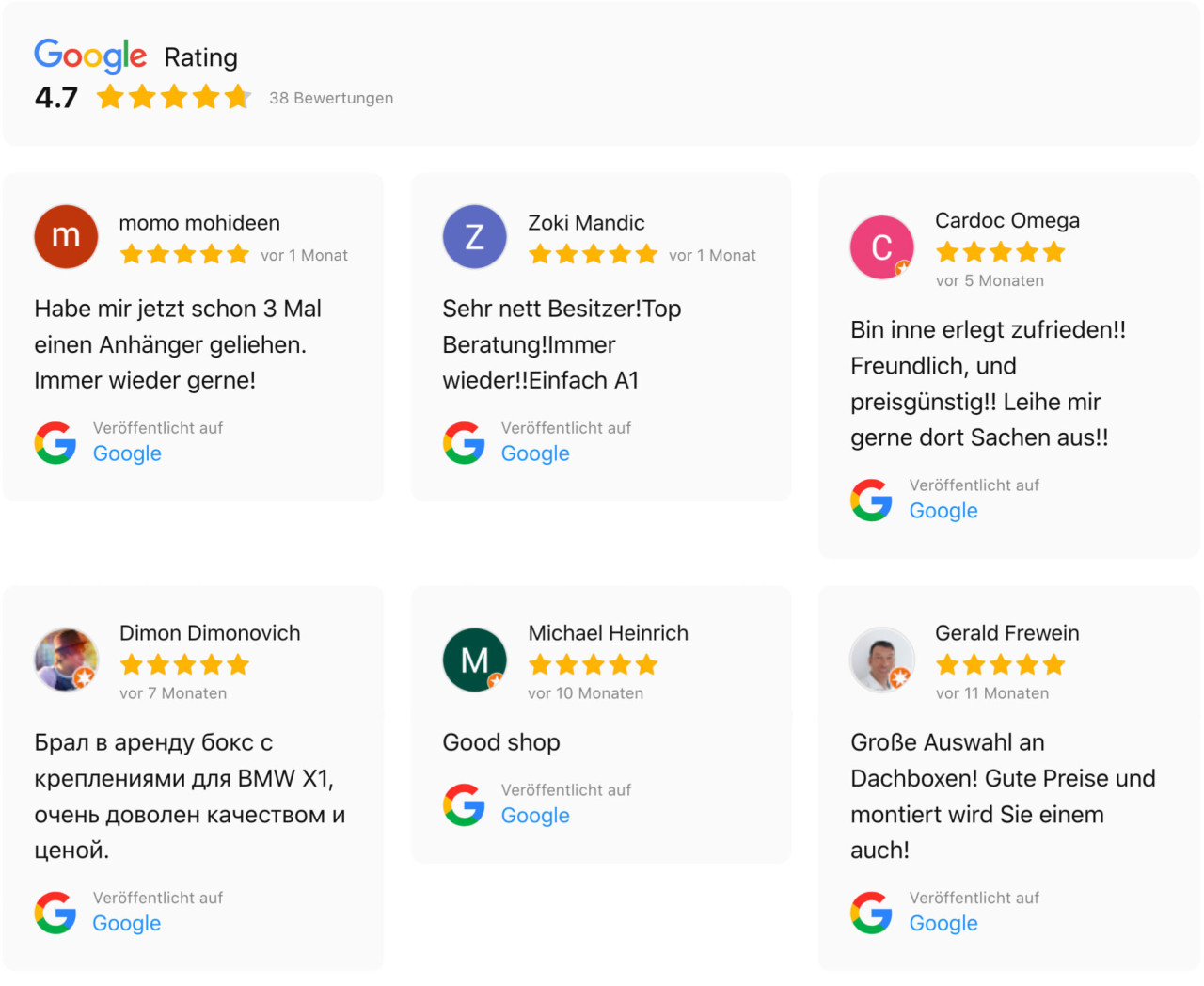Open the Google link under momo mohideen's review
The image size is (1204, 986).
tap(127, 453)
